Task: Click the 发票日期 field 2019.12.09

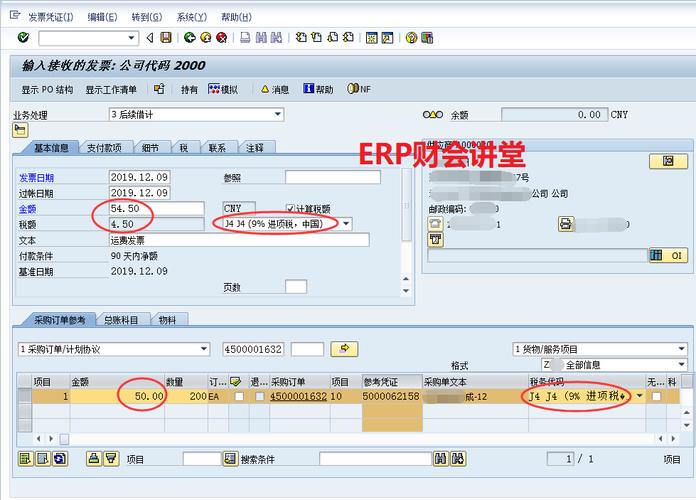Action: tap(139, 177)
